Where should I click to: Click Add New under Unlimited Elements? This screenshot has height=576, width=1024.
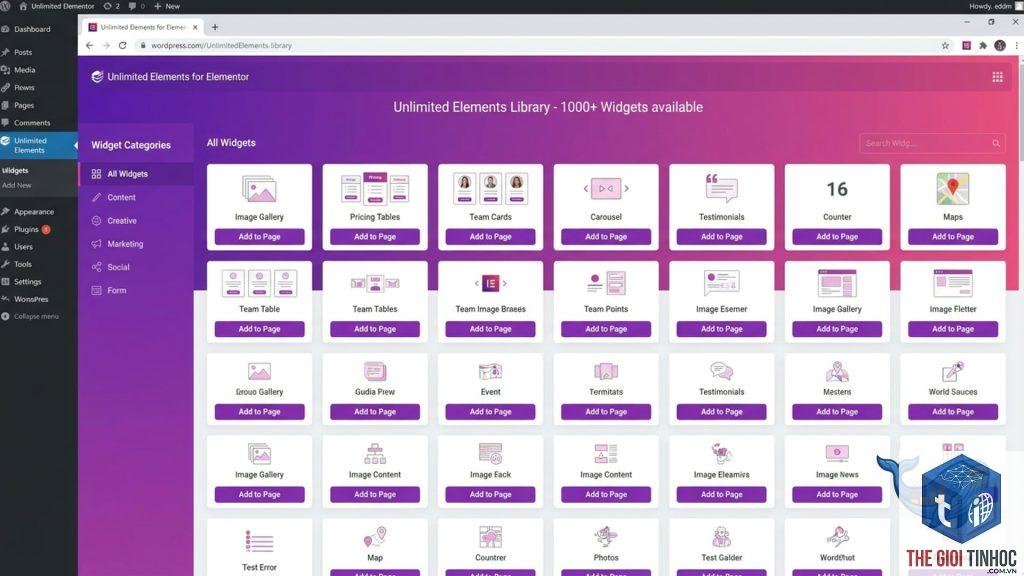click(x=17, y=185)
